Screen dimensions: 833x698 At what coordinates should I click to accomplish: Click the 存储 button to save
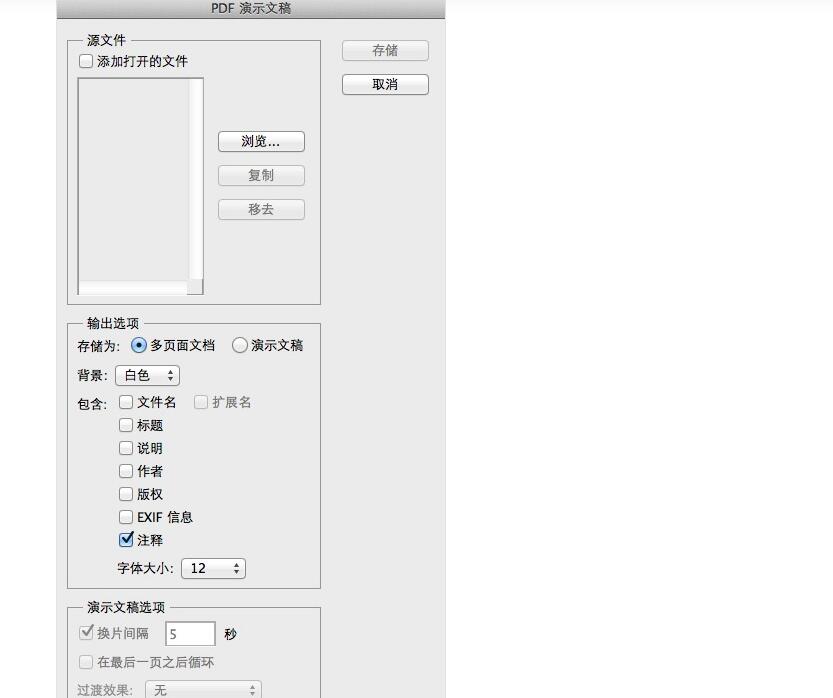pyautogui.click(x=385, y=50)
